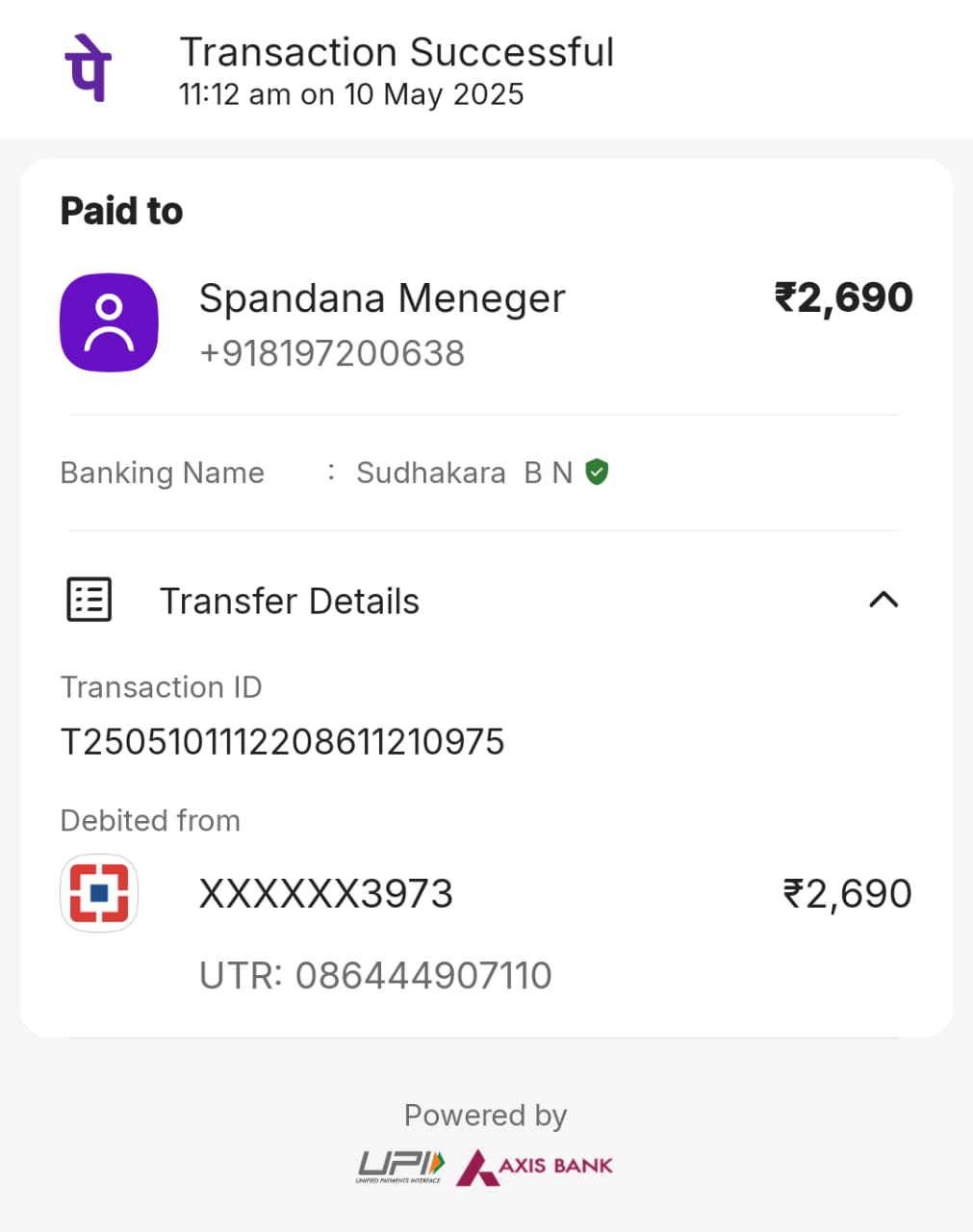Click the Transaction Successful title
Image resolution: width=973 pixels, height=1232 pixels.
point(397,52)
